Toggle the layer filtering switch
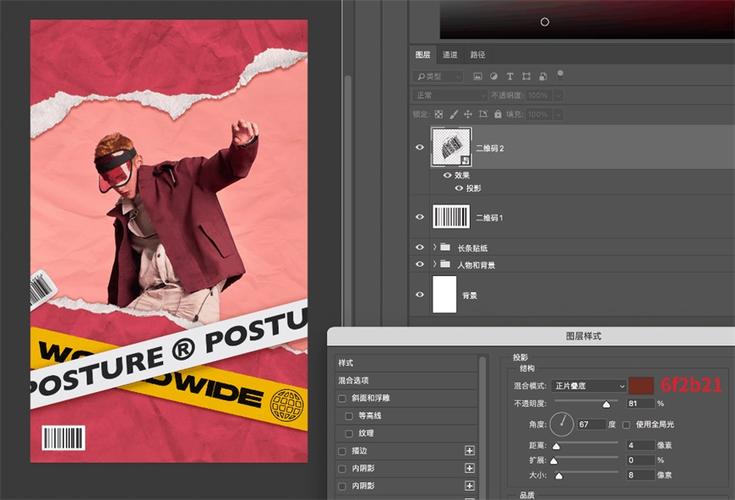The height and width of the screenshot is (500, 735). click(x=560, y=74)
